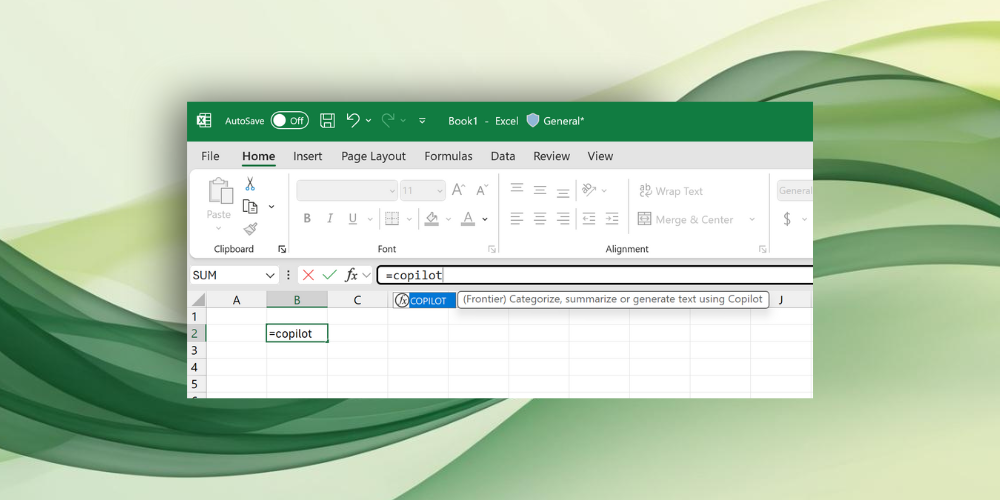Click the Save floppy disk icon

point(327,121)
